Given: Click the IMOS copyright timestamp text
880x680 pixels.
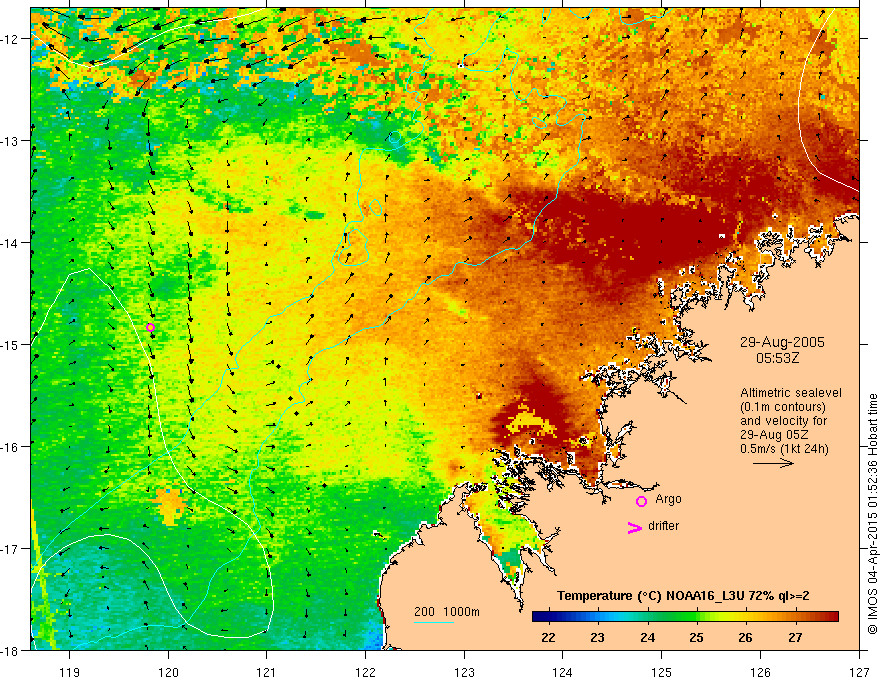Looking at the screenshot, I should pyautogui.click(x=872, y=513).
